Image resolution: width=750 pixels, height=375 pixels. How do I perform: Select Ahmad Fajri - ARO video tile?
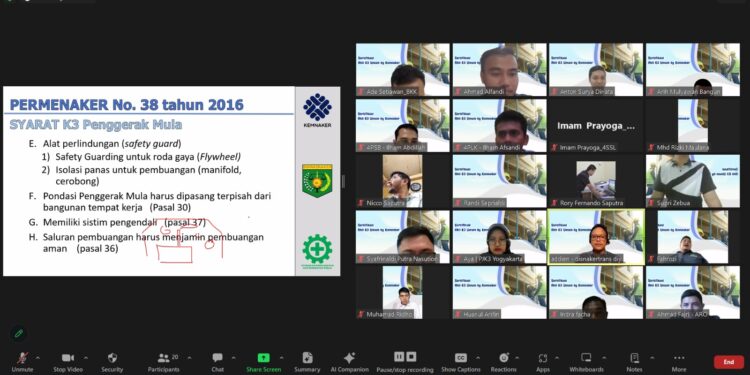point(693,292)
